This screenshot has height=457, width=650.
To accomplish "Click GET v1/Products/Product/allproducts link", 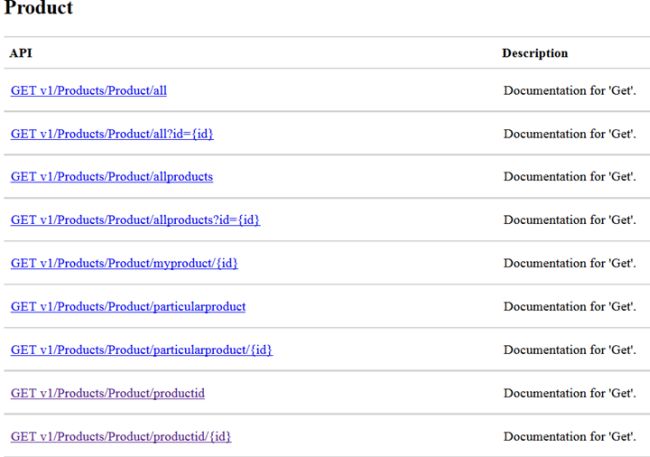I will pos(111,177).
